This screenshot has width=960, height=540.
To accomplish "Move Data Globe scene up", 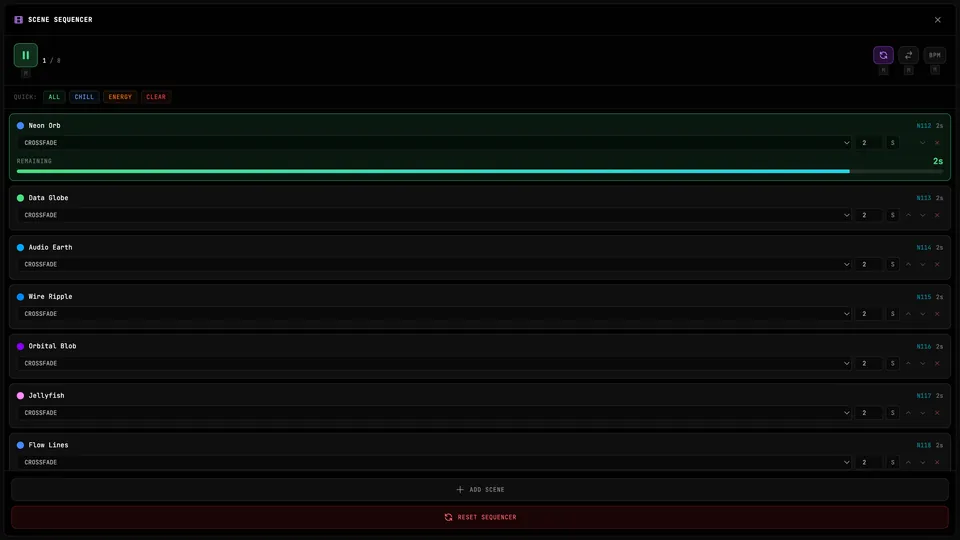I will [909, 215].
